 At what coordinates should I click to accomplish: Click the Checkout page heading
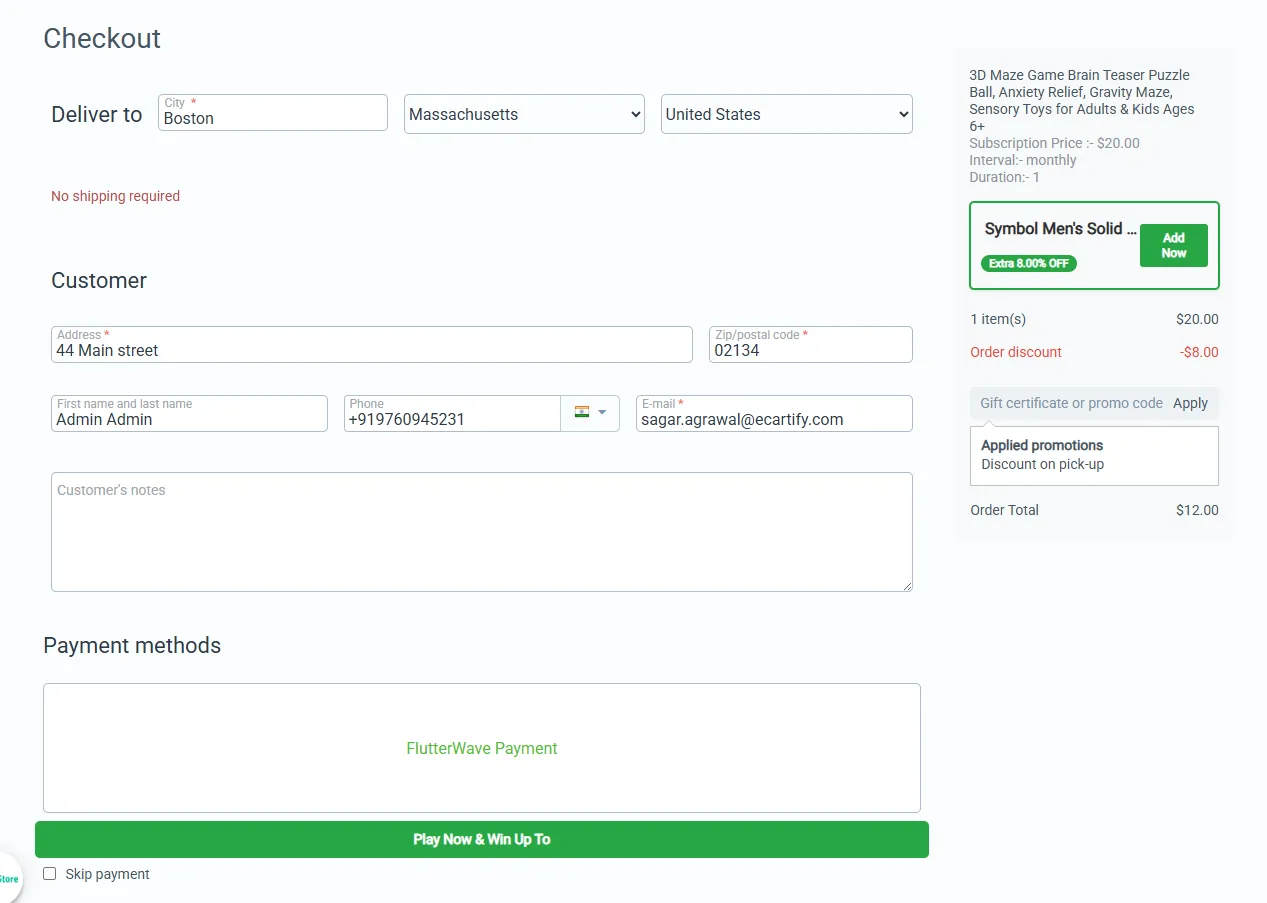pos(102,38)
